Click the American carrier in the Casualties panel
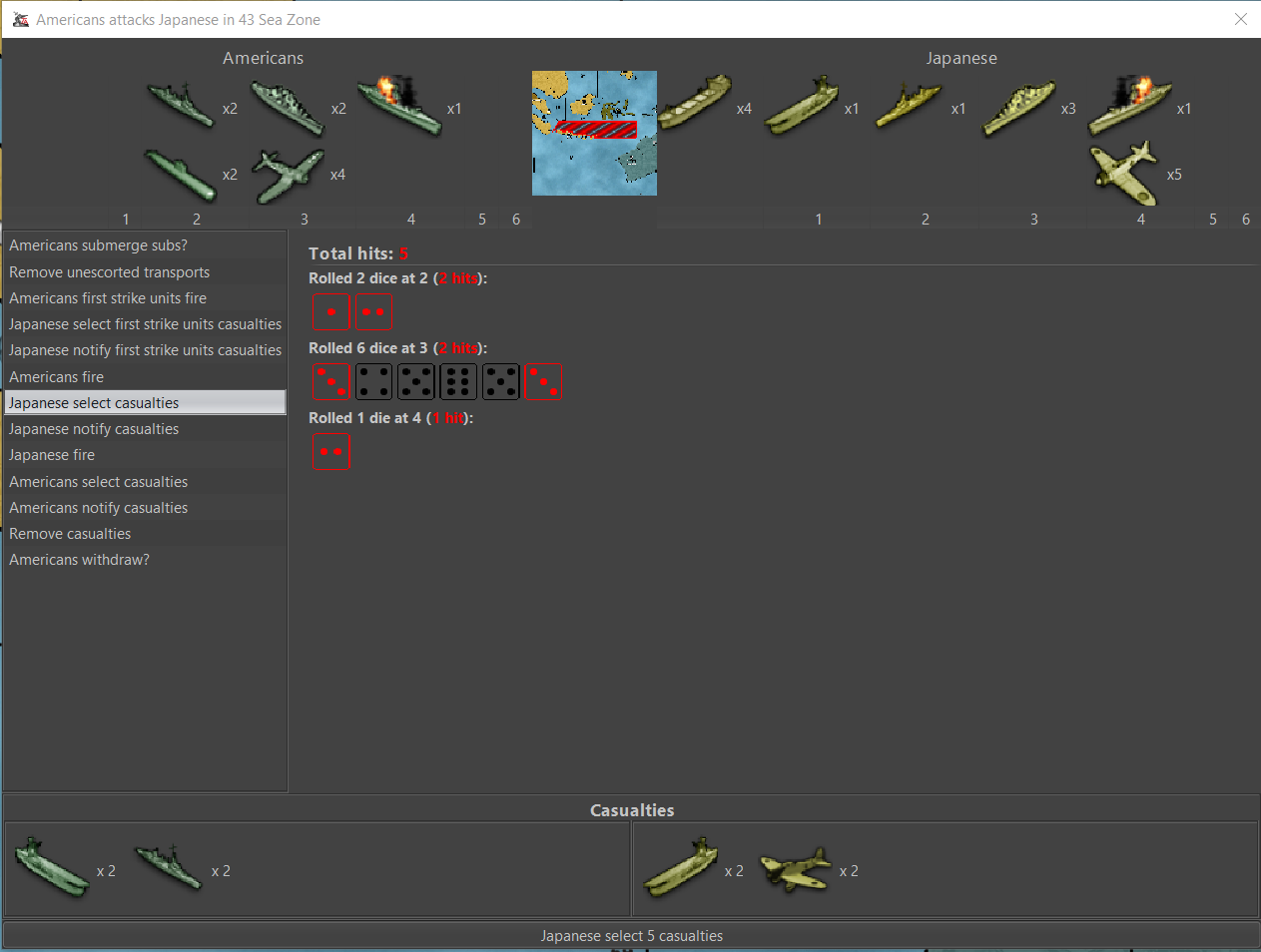The width and height of the screenshot is (1261, 952). (x=53, y=868)
